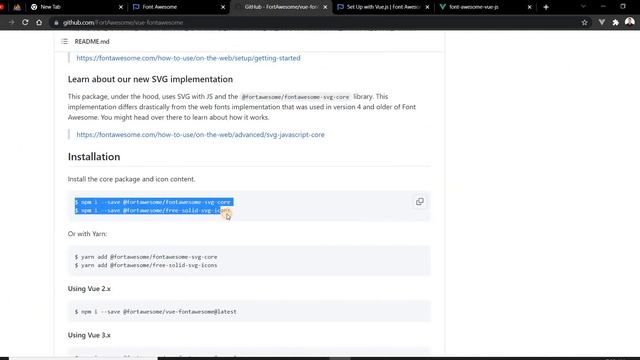Open the getting-started fontawesome.com link
The image size is (640, 360).
tap(188, 58)
